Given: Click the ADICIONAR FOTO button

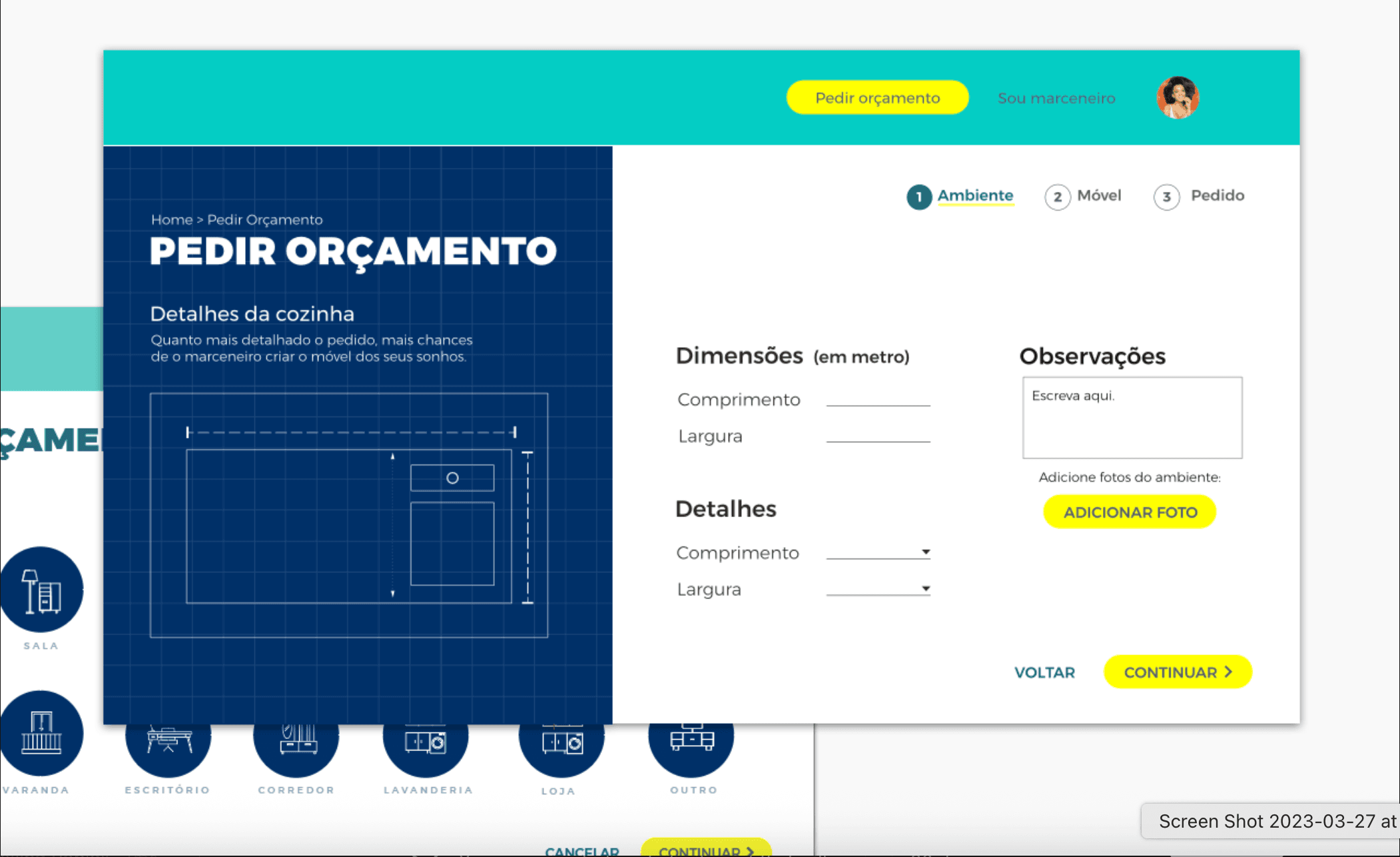Looking at the screenshot, I should point(1130,512).
